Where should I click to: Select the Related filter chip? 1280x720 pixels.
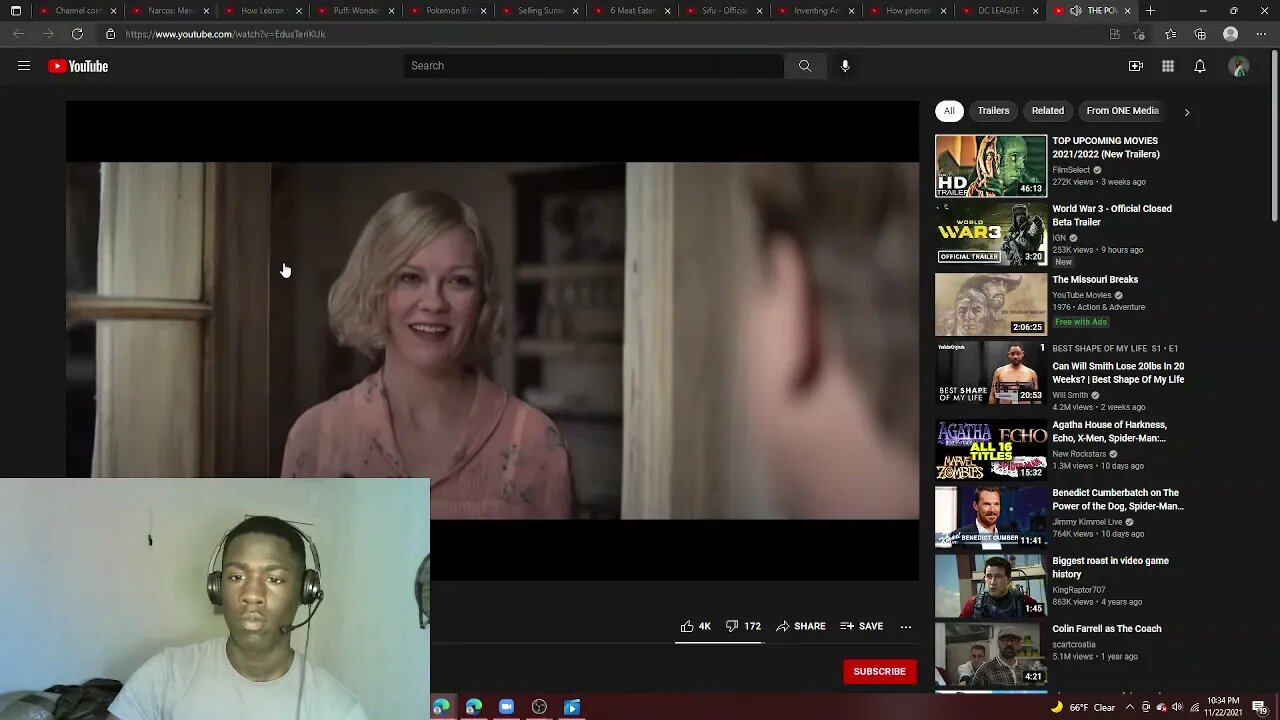pos(1048,111)
